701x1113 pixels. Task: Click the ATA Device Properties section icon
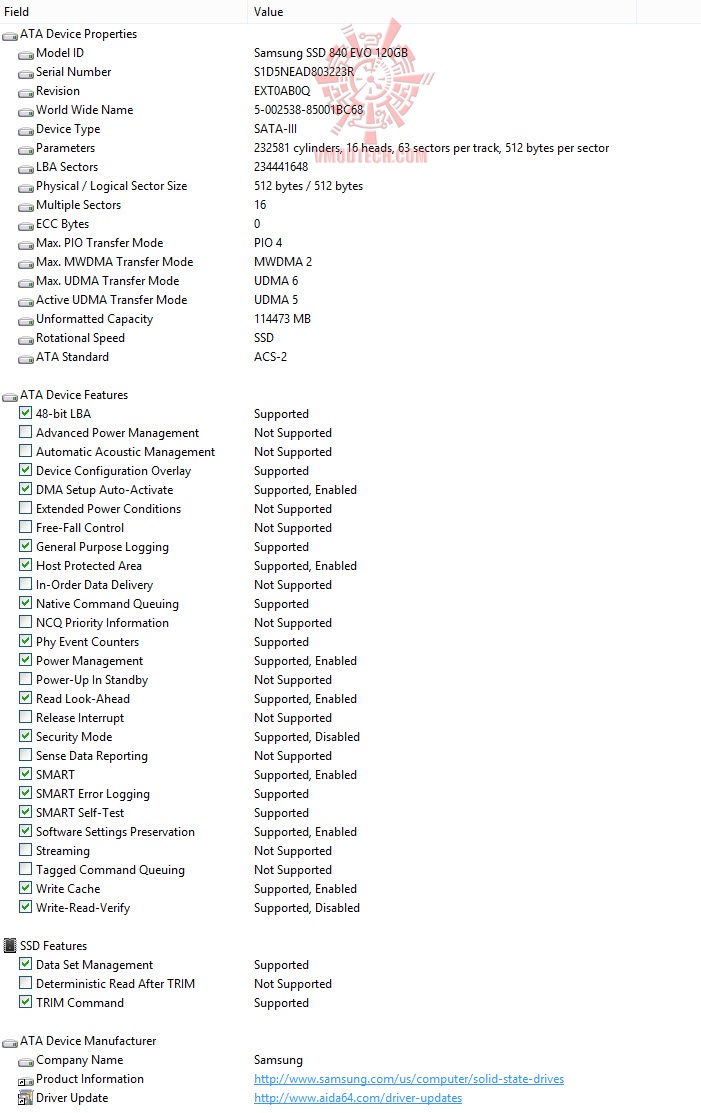tap(10, 35)
